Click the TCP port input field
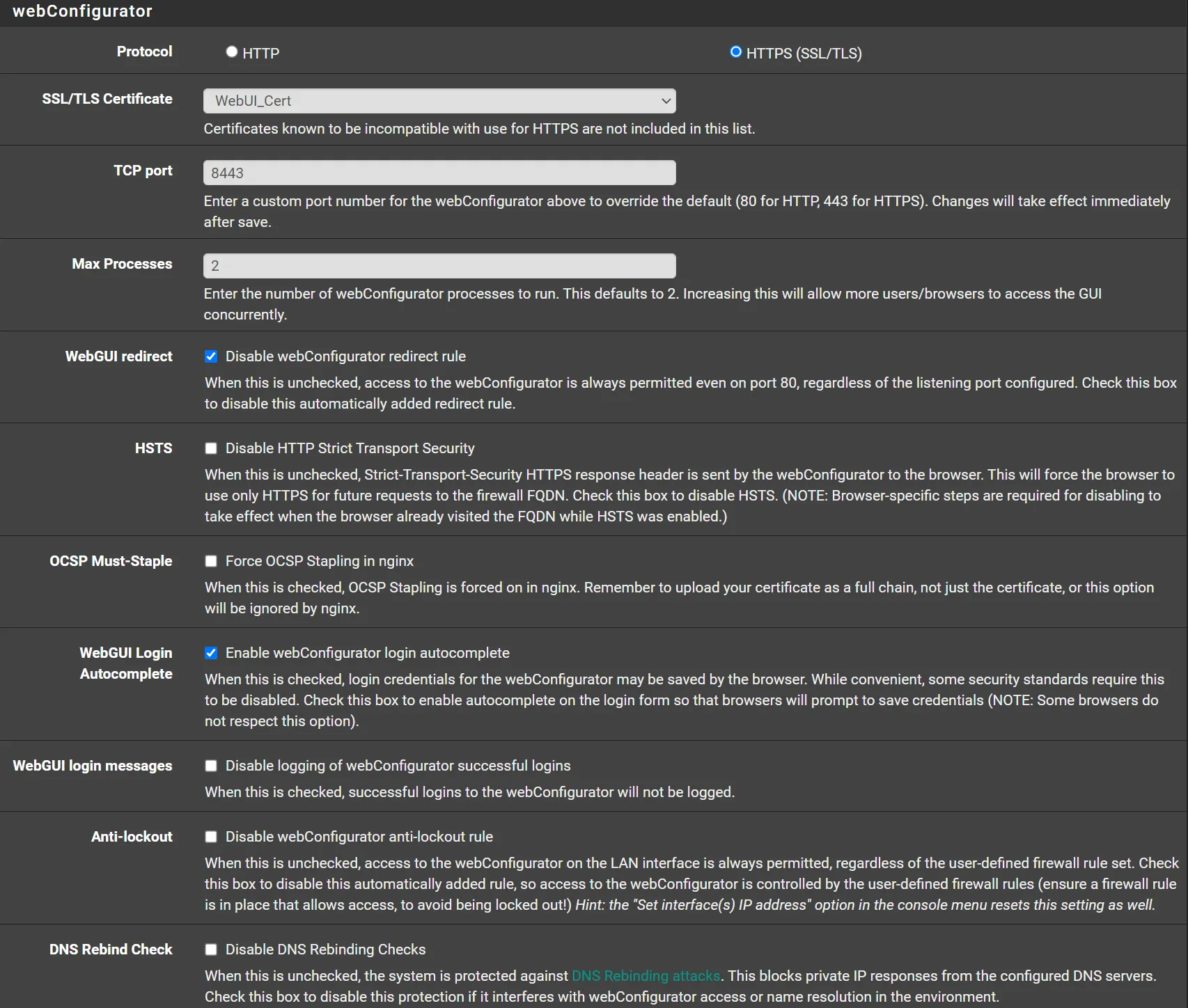Viewport: 1188px width, 1008px height. (439, 173)
